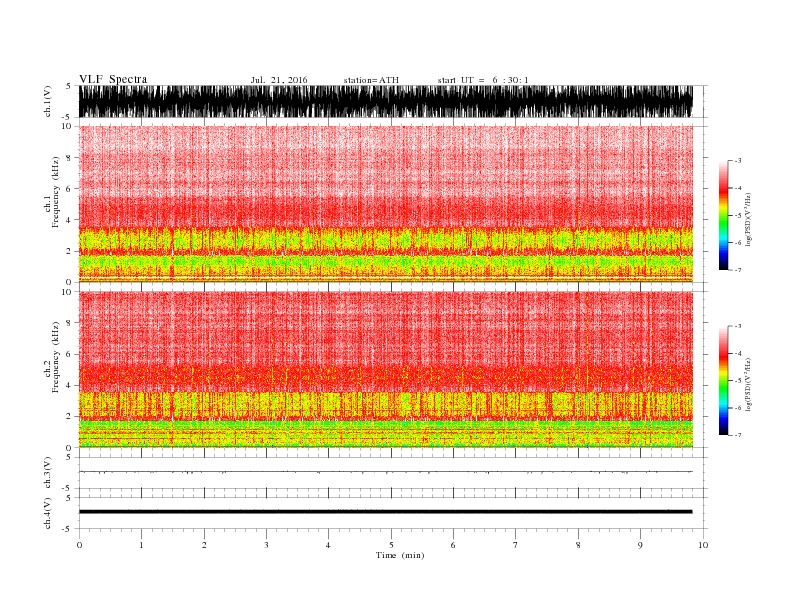Click the "2" kHz tick on ch.1 frequency axis
This screenshot has height=612, width=792.
point(69,251)
